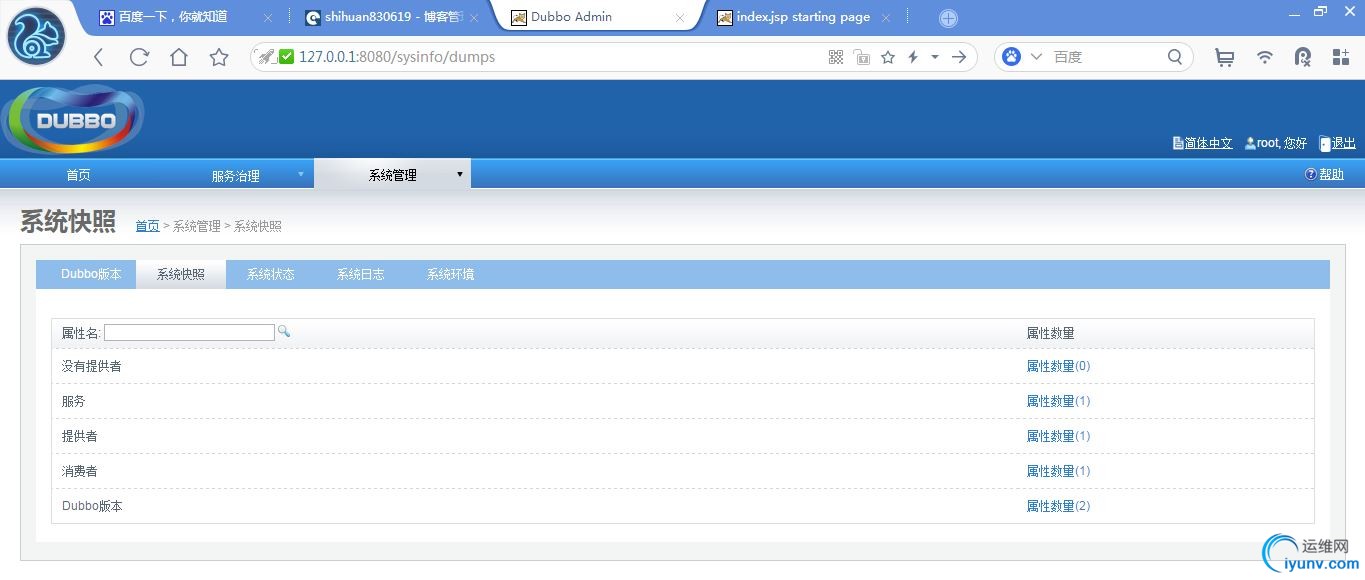This screenshot has width=1365, height=580.
Task: Click the 提供者 row label
Action: (80, 436)
